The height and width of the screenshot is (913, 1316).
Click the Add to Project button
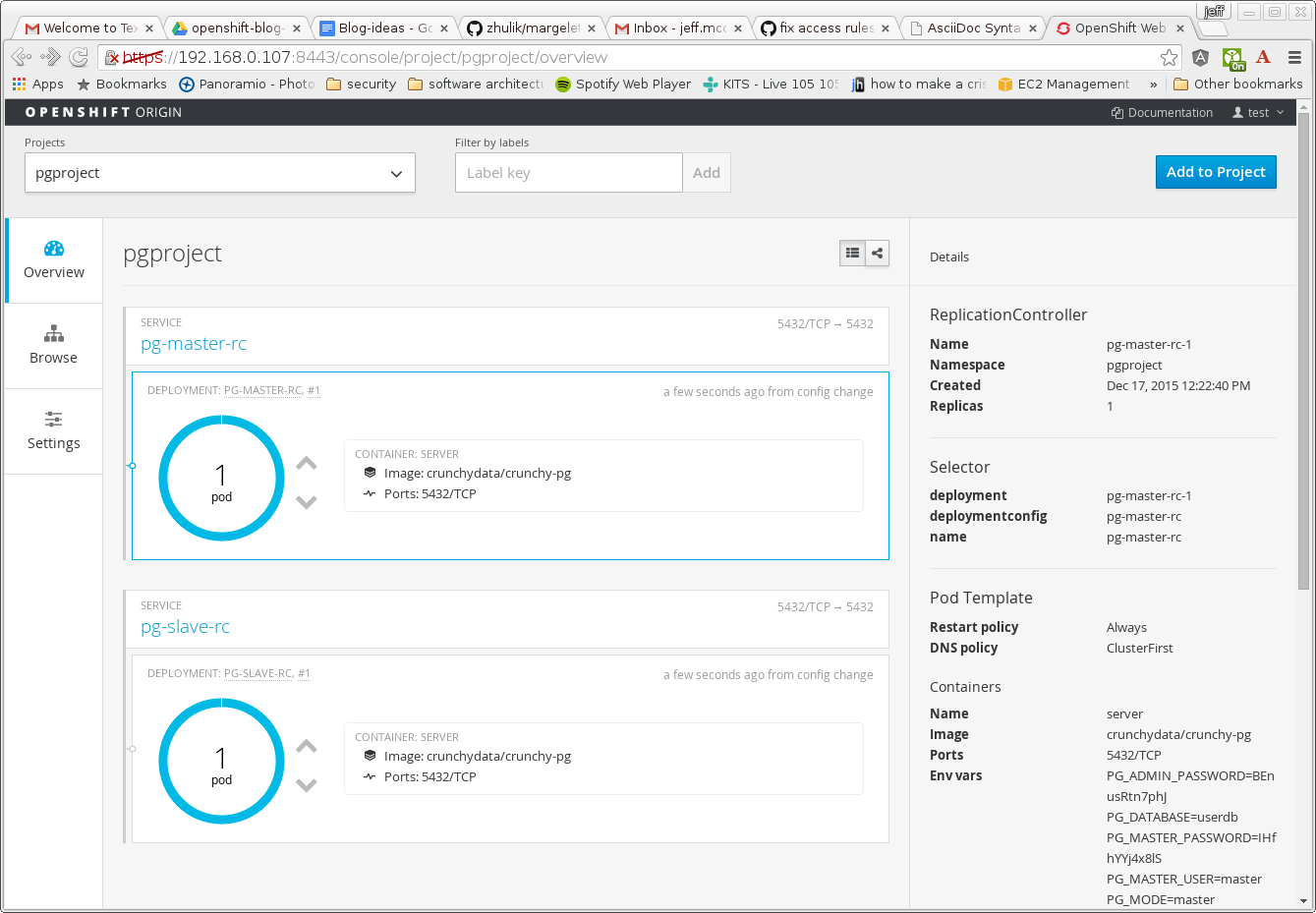pos(1216,172)
